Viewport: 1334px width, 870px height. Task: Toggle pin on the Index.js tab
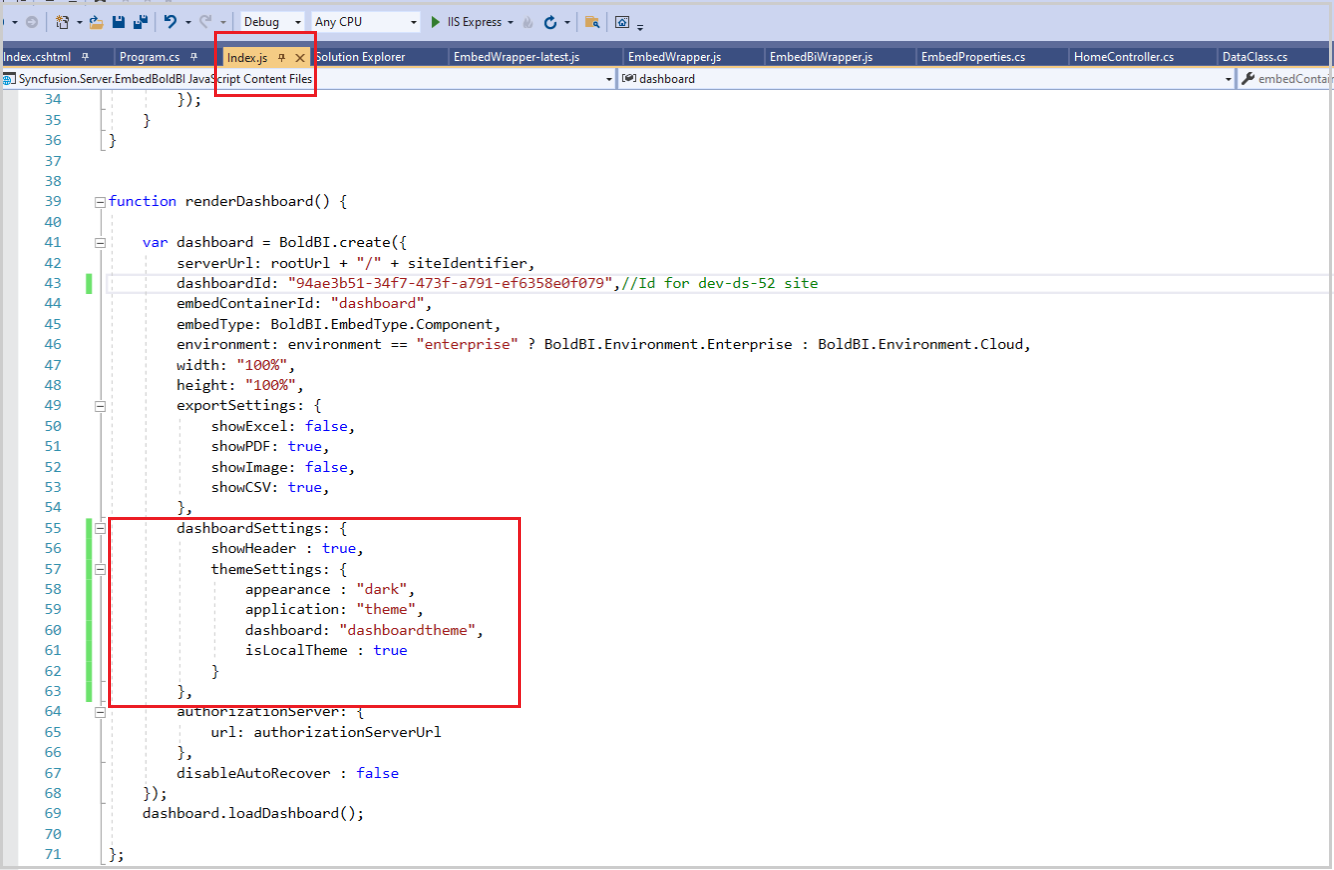pos(281,57)
